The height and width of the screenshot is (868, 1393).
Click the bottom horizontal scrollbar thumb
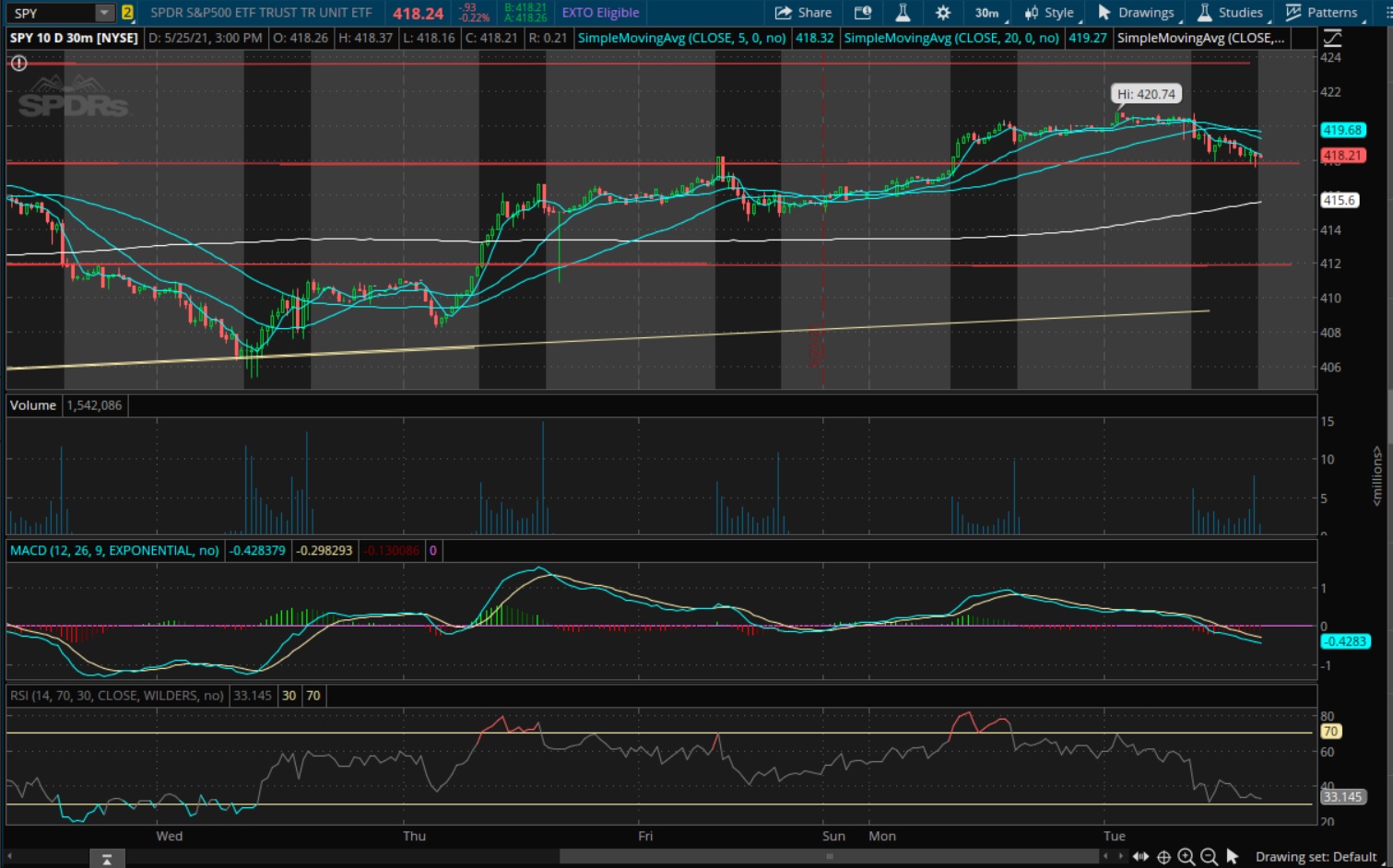tap(829, 857)
